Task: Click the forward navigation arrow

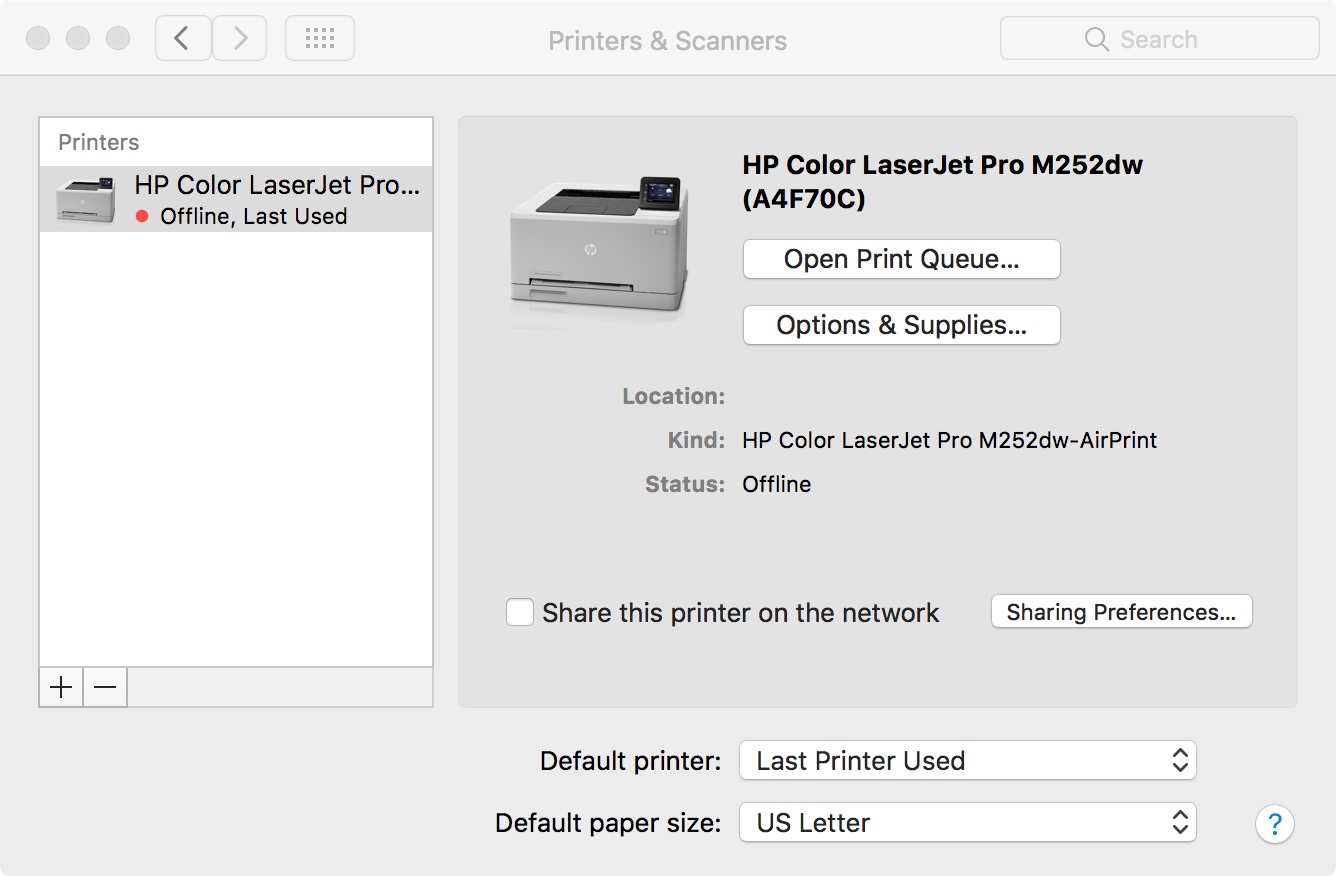Action: [x=240, y=39]
